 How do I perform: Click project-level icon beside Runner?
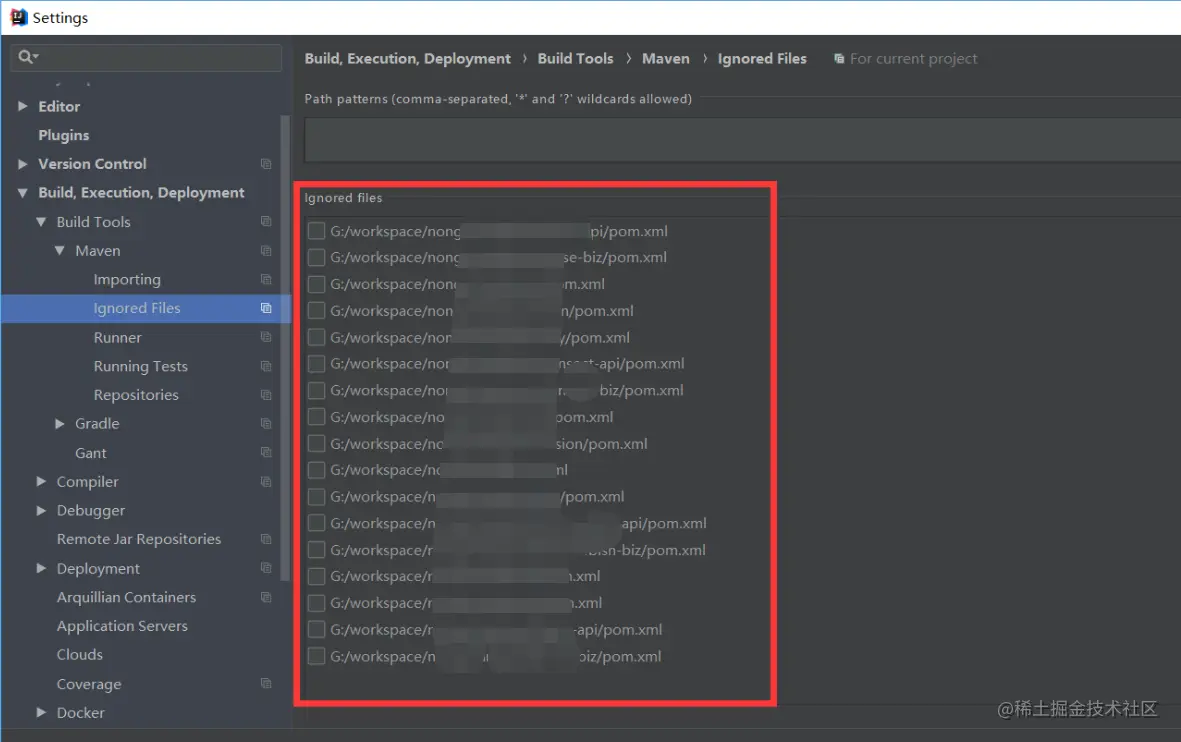(266, 337)
